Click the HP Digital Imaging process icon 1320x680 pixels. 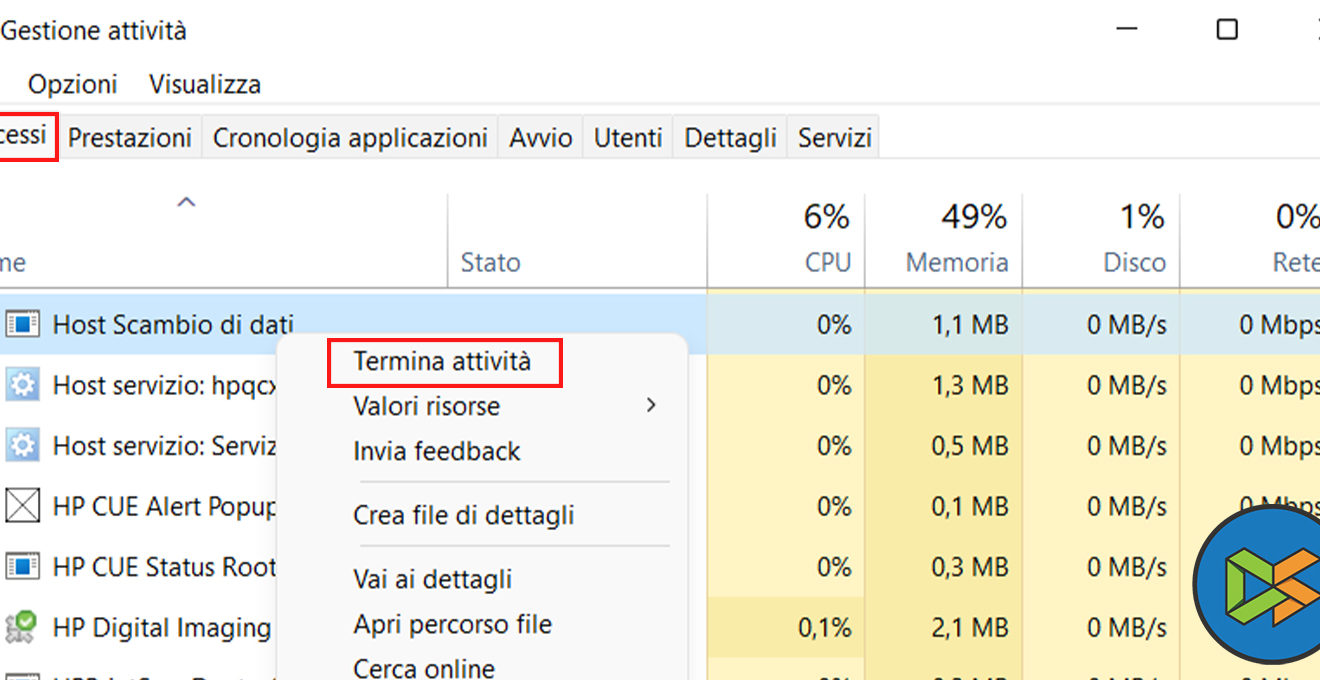click(22, 627)
